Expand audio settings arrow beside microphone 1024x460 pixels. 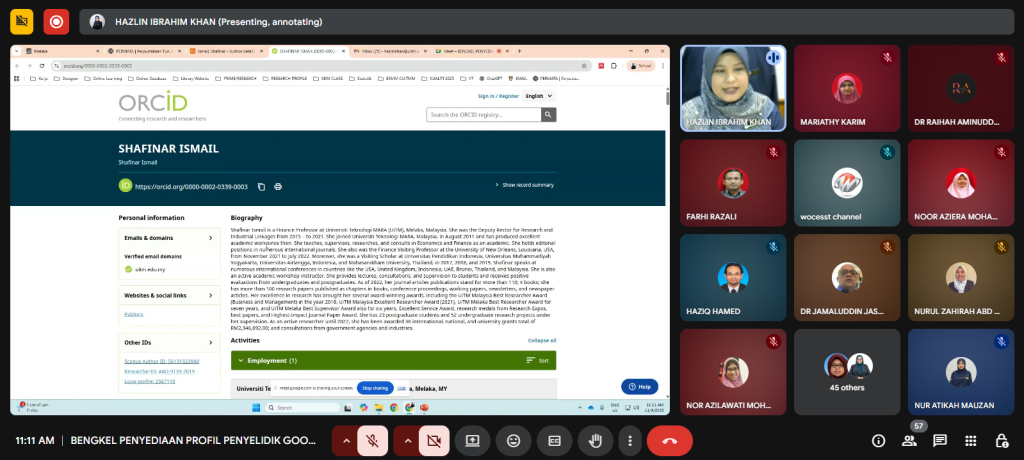coord(344,440)
